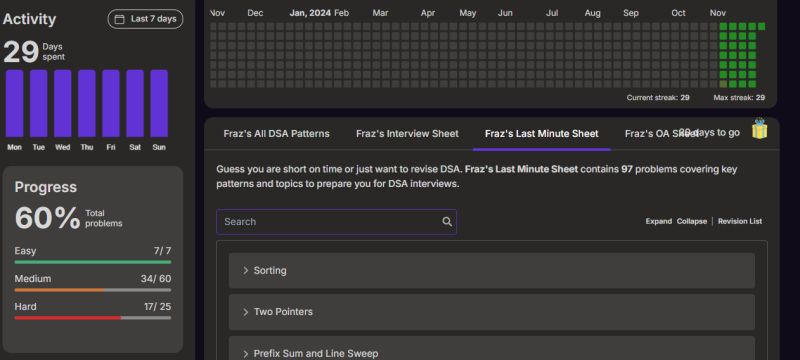Click Expand all sections link
This screenshot has width=800, height=360.
tap(659, 221)
